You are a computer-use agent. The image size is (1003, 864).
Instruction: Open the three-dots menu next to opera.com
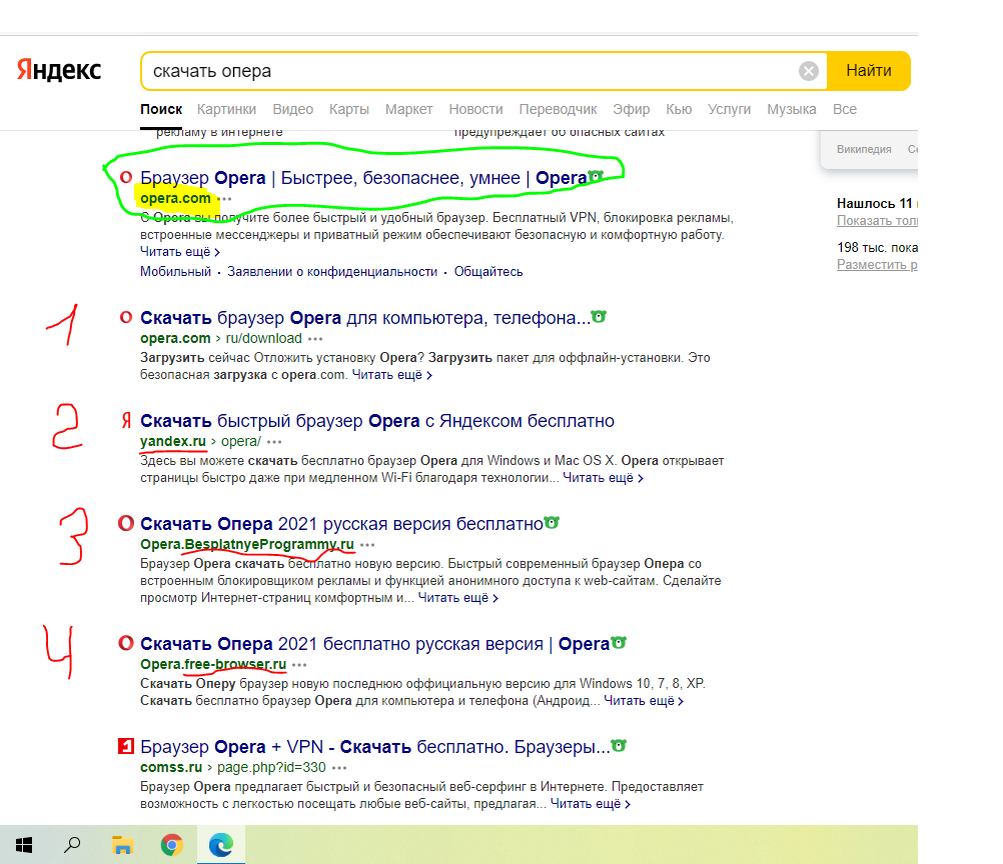coord(224,199)
